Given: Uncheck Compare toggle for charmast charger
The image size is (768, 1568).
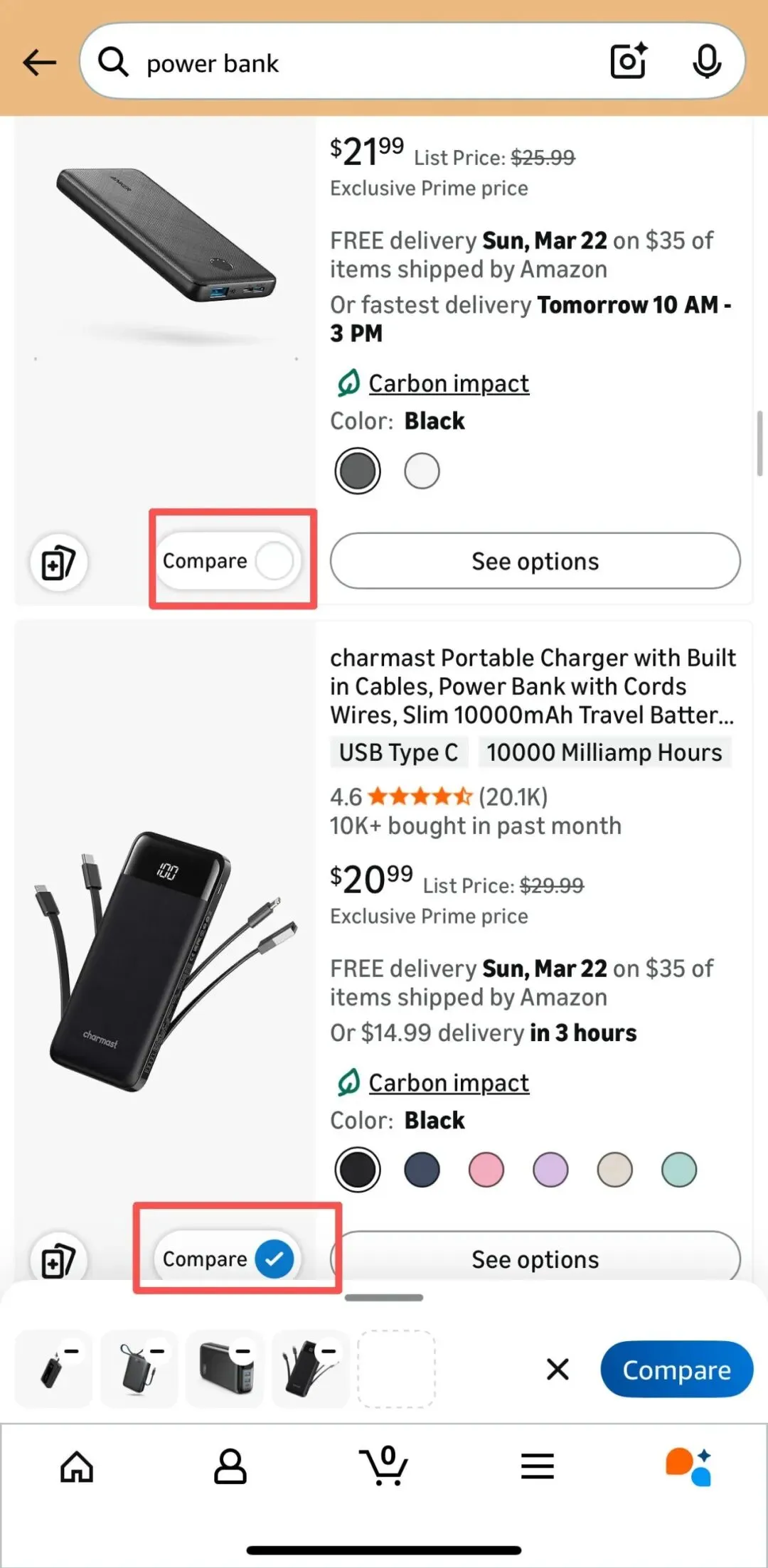Looking at the screenshot, I should click(274, 1259).
